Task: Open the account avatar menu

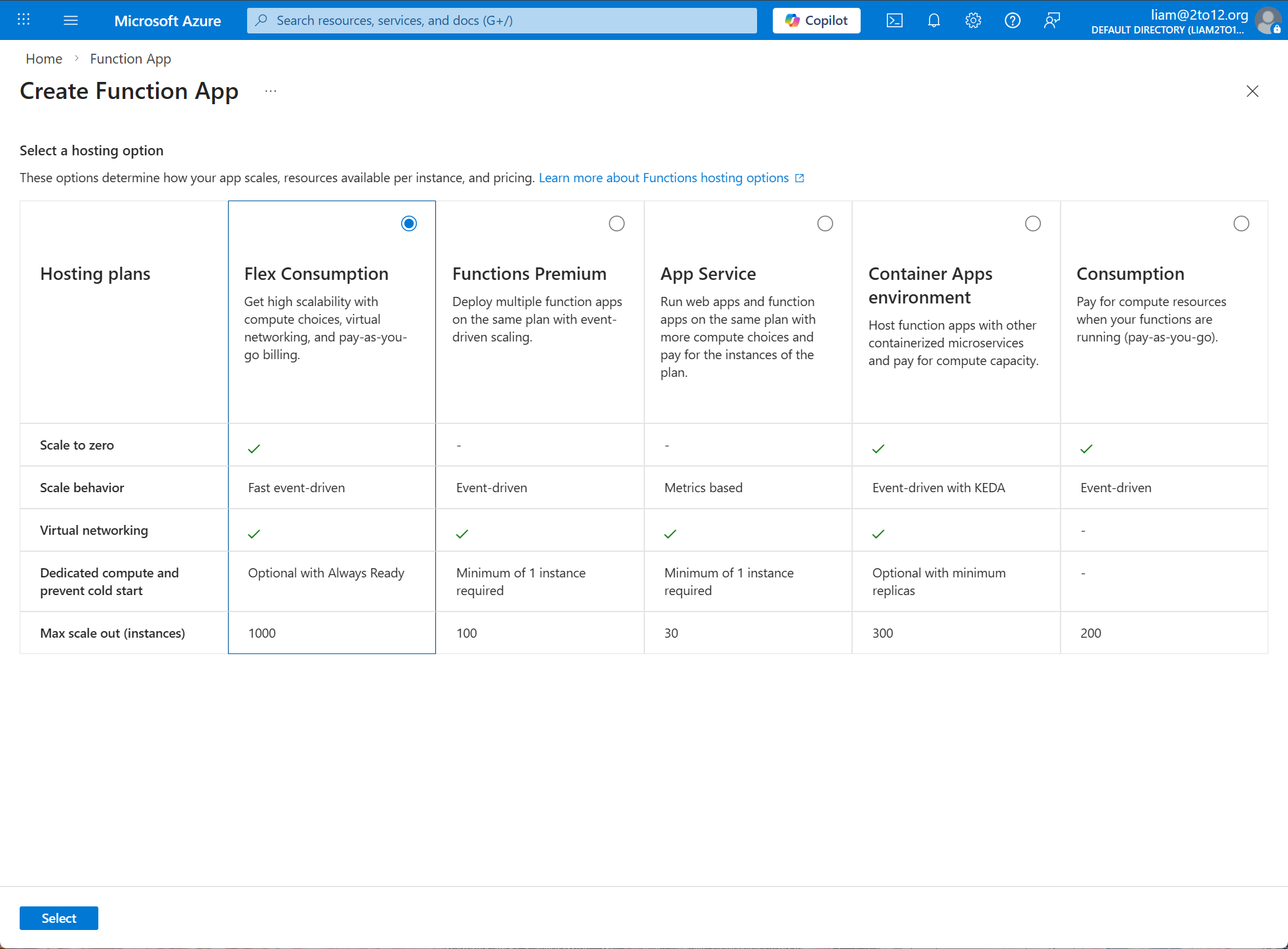Action: (1268, 20)
